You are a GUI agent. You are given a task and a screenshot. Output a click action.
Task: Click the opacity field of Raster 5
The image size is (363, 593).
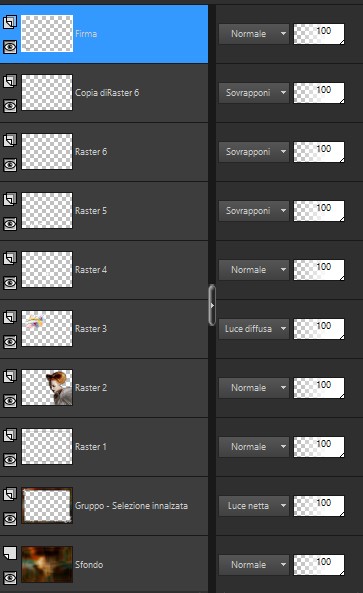point(319,211)
